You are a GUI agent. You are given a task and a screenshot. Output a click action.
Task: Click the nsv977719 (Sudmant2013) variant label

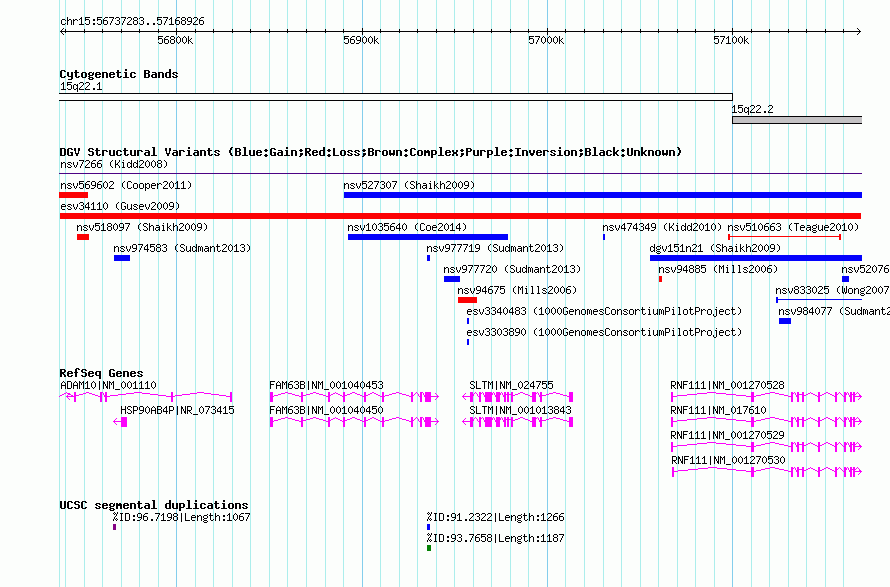point(495,248)
